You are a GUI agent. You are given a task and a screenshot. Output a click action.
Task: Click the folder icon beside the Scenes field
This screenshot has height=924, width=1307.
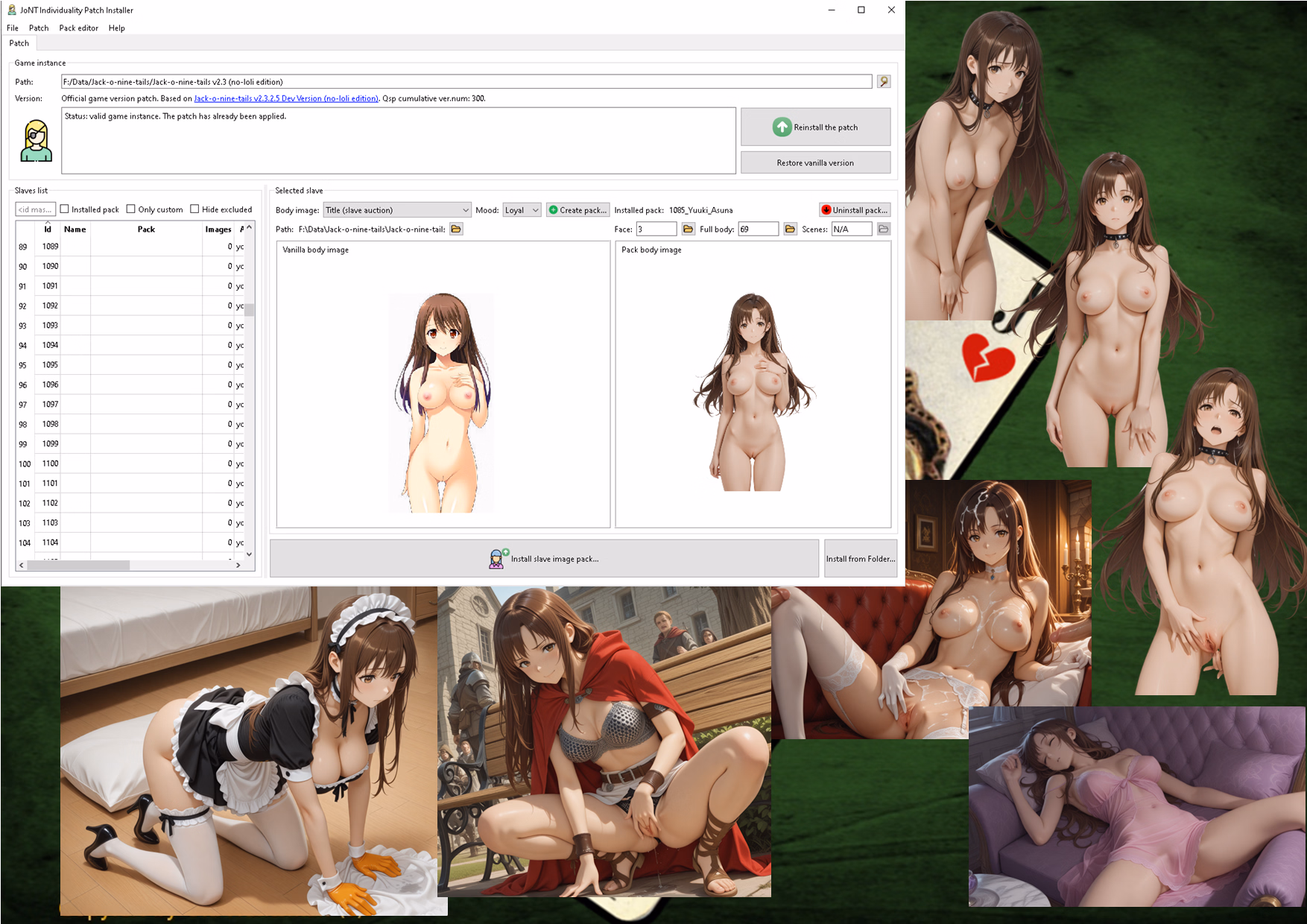(883, 230)
